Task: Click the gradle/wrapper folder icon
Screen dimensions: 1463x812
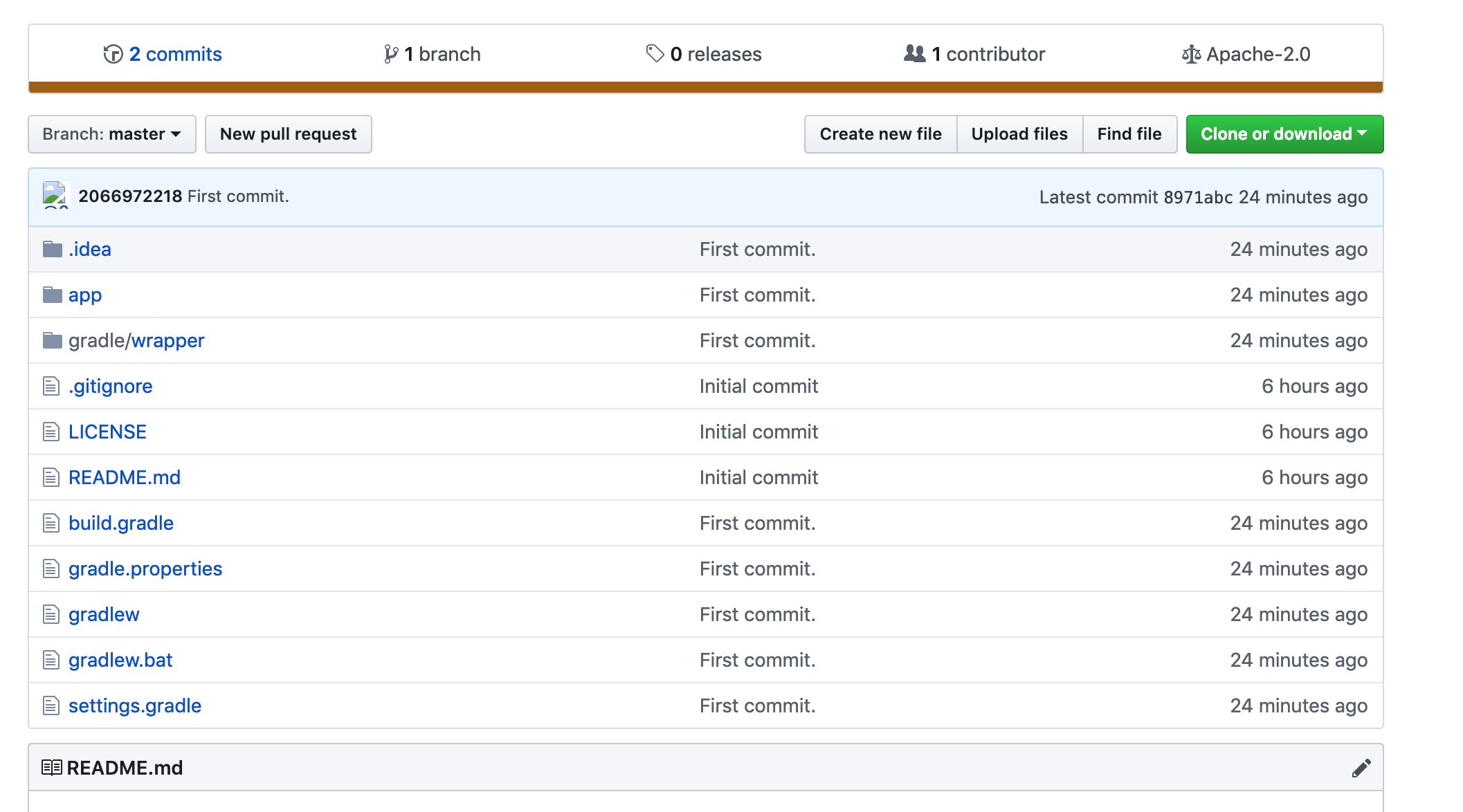Action: point(53,340)
